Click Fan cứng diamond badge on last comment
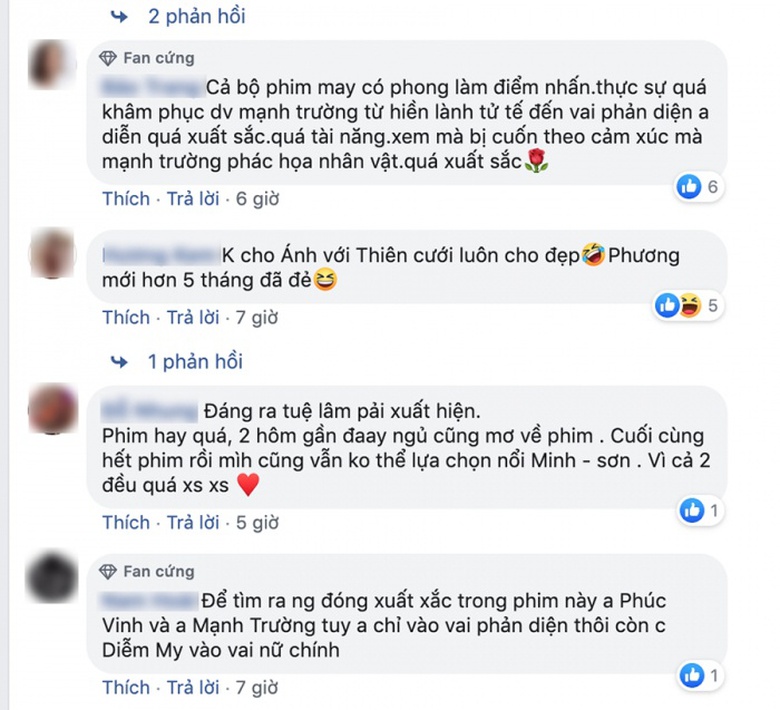This screenshot has width=780, height=710. point(107,572)
